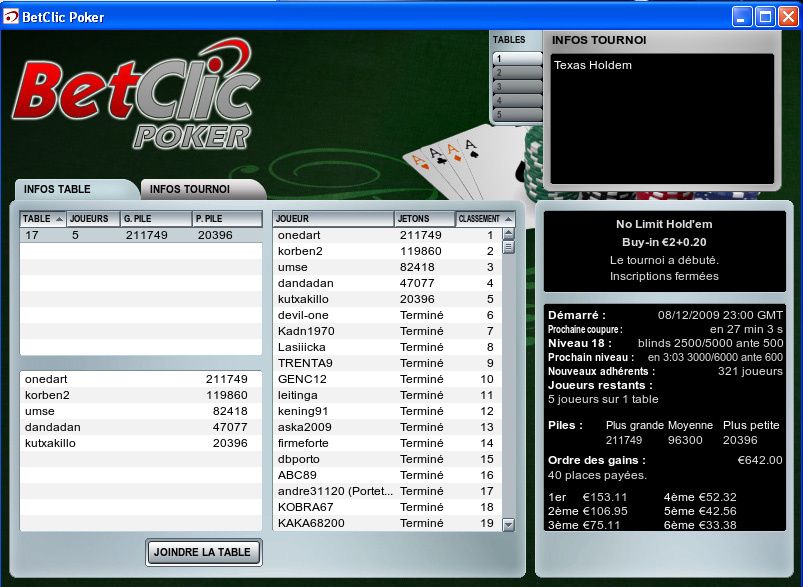
Task: Select umse row ranked classement 3
Action: click(387, 267)
